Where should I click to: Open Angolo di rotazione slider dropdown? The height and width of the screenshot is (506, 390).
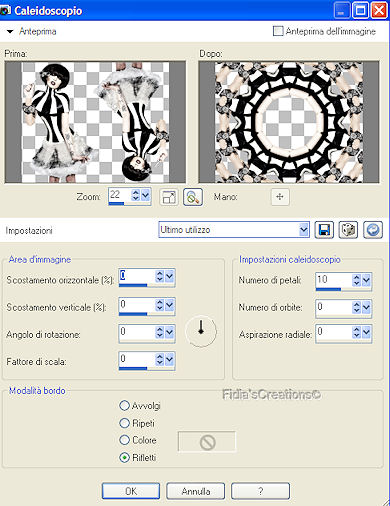coord(170,332)
